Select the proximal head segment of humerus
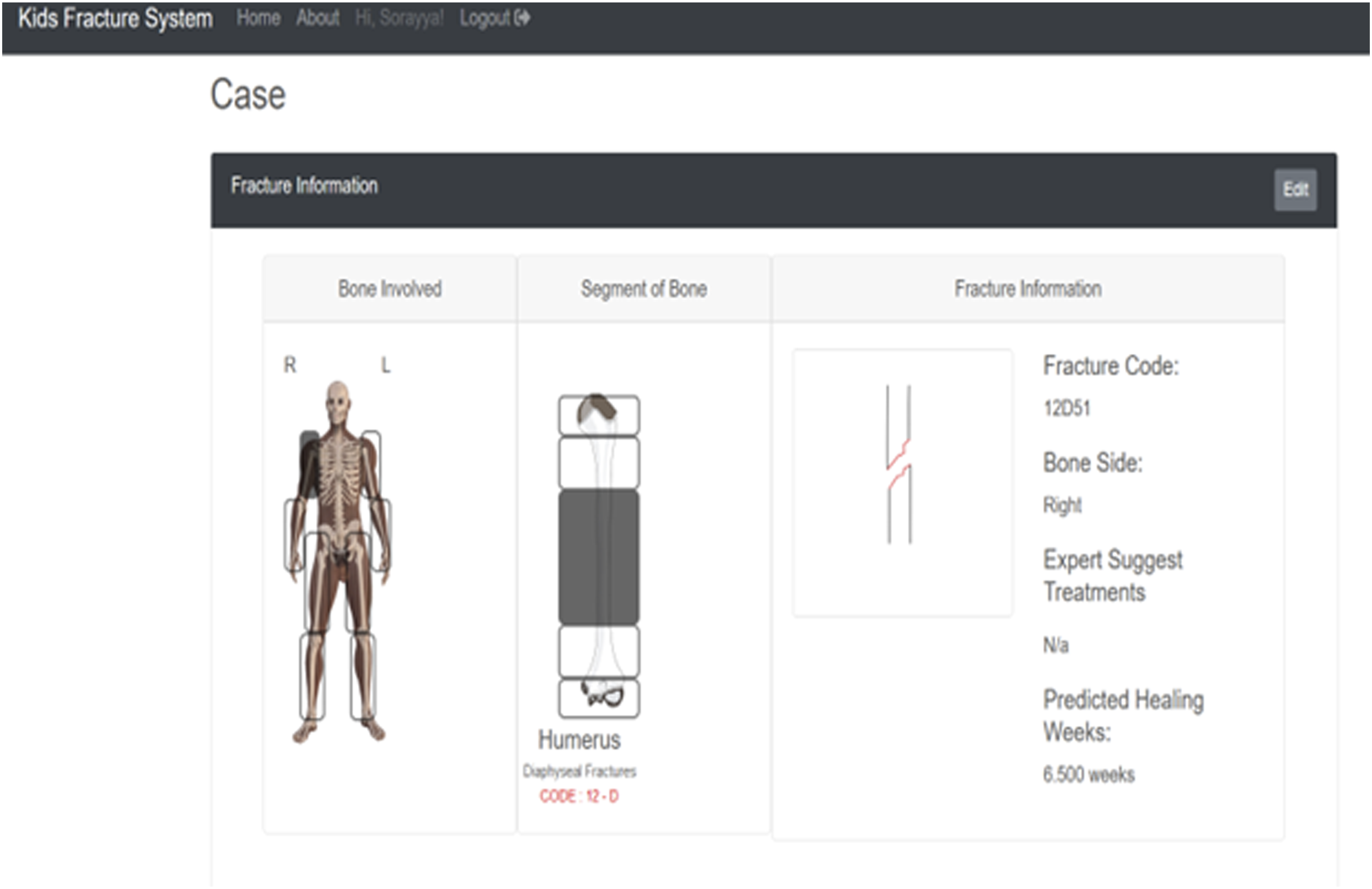The height and width of the screenshot is (889, 1372). [x=598, y=415]
